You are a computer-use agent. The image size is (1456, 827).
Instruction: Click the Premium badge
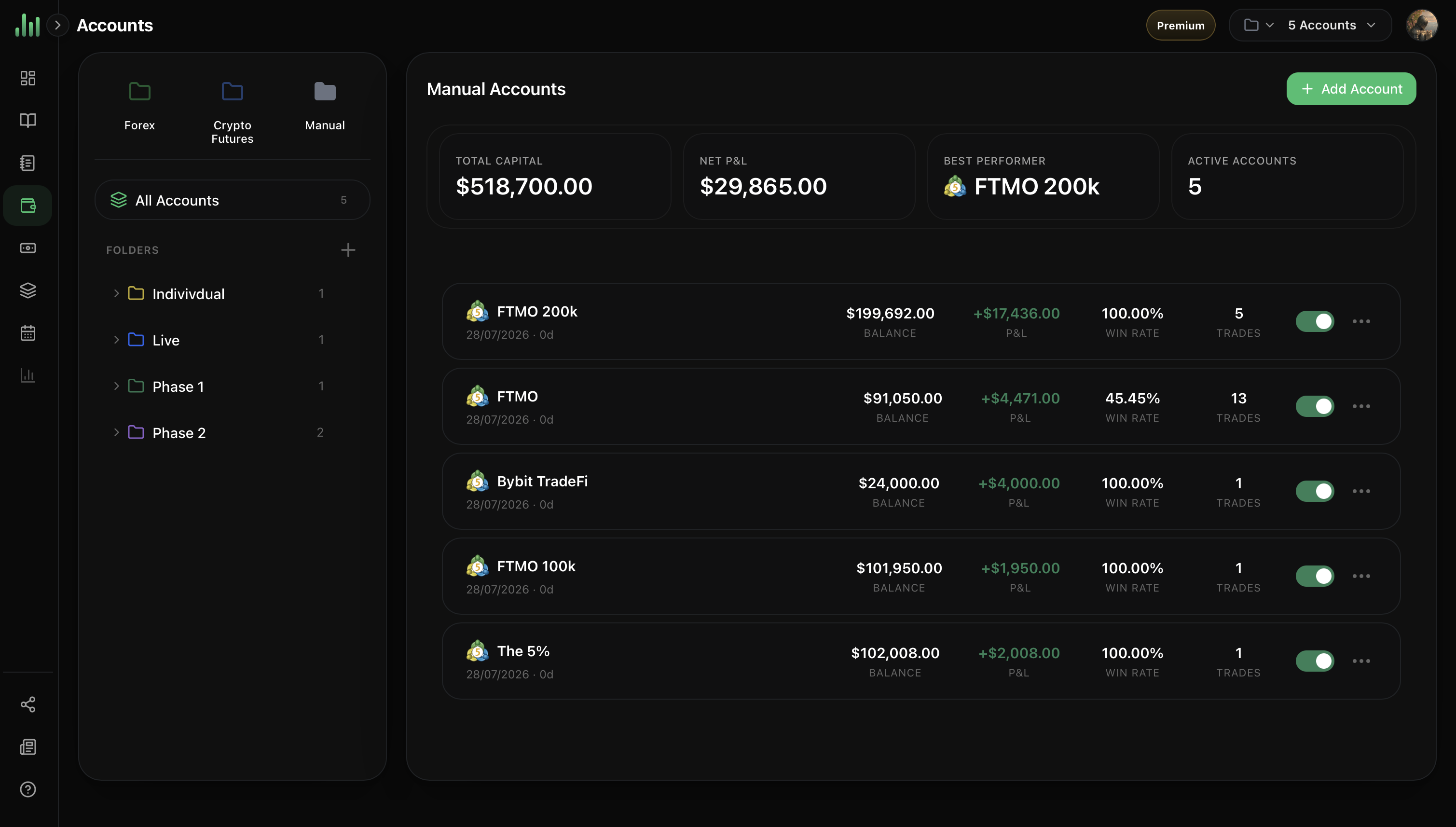(1181, 25)
